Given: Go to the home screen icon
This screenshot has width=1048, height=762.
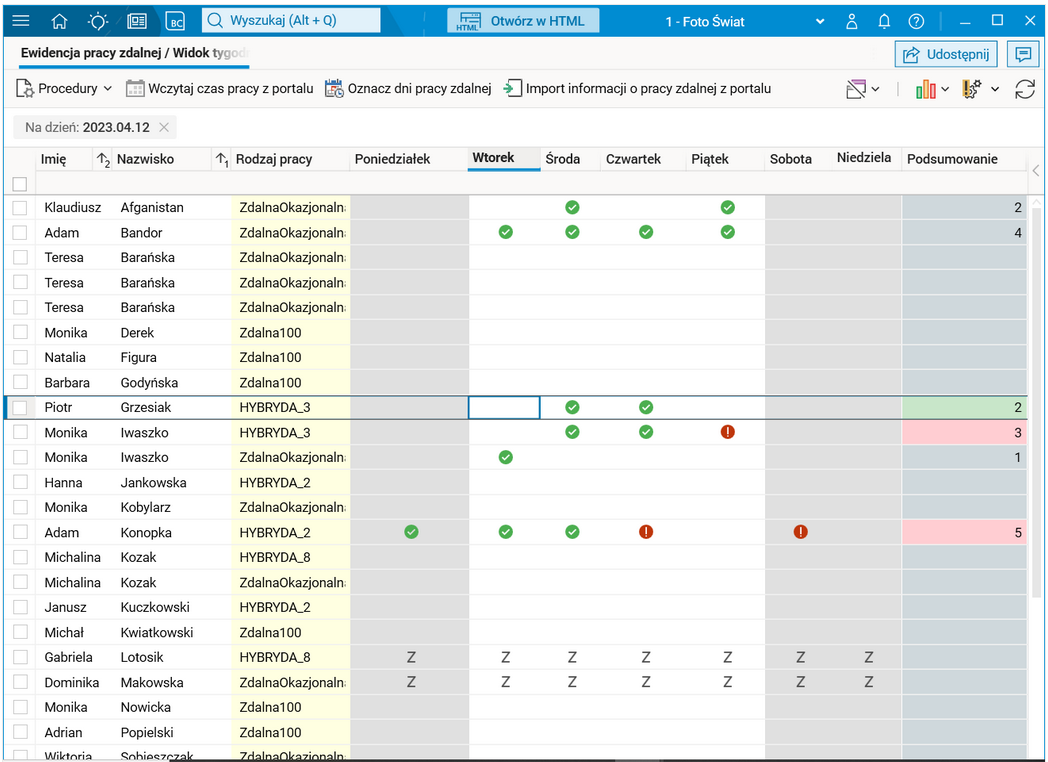Looking at the screenshot, I should coord(59,21).
